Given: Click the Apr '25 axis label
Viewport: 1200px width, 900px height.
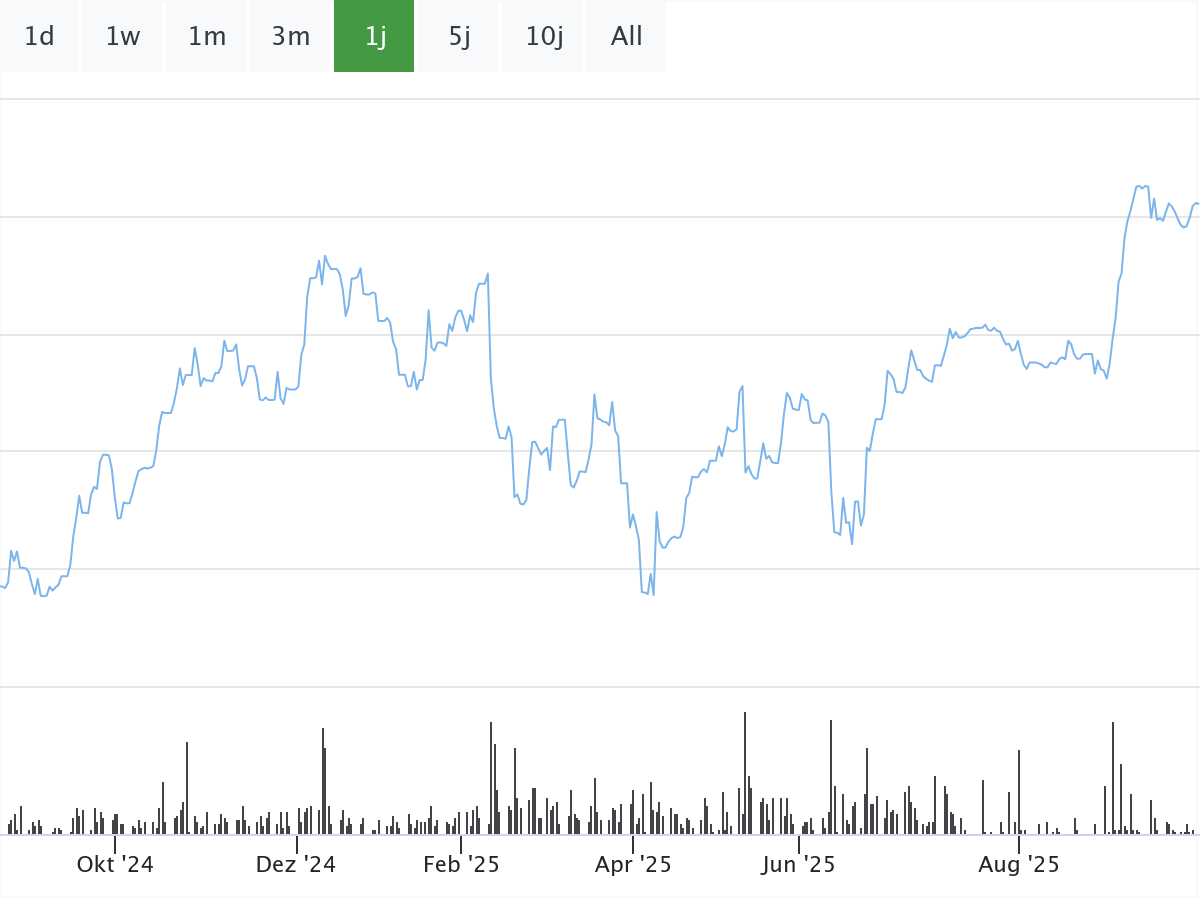Looking at the screenshot, I should coord(633,864).
